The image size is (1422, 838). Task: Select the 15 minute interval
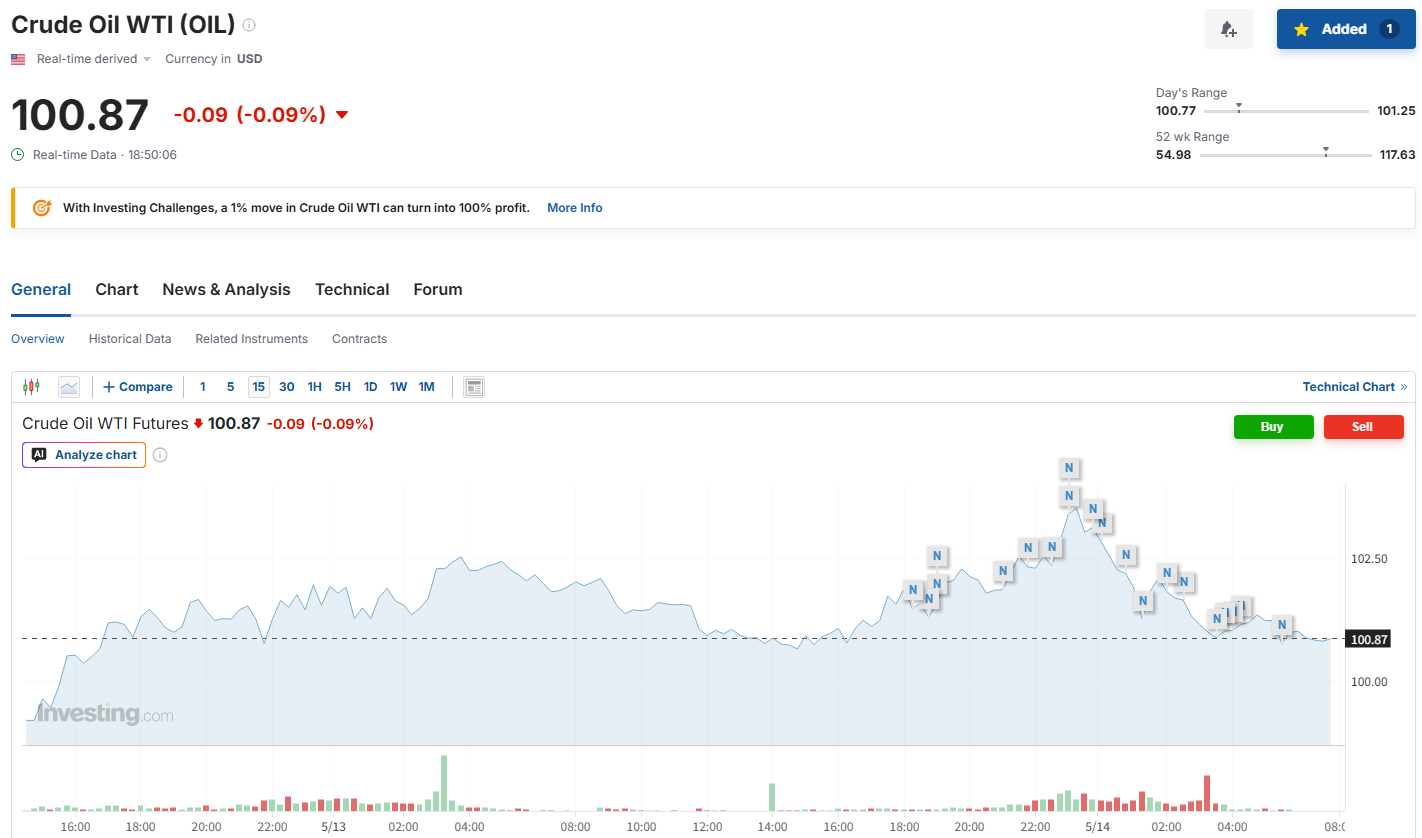[x=259, y=387]
